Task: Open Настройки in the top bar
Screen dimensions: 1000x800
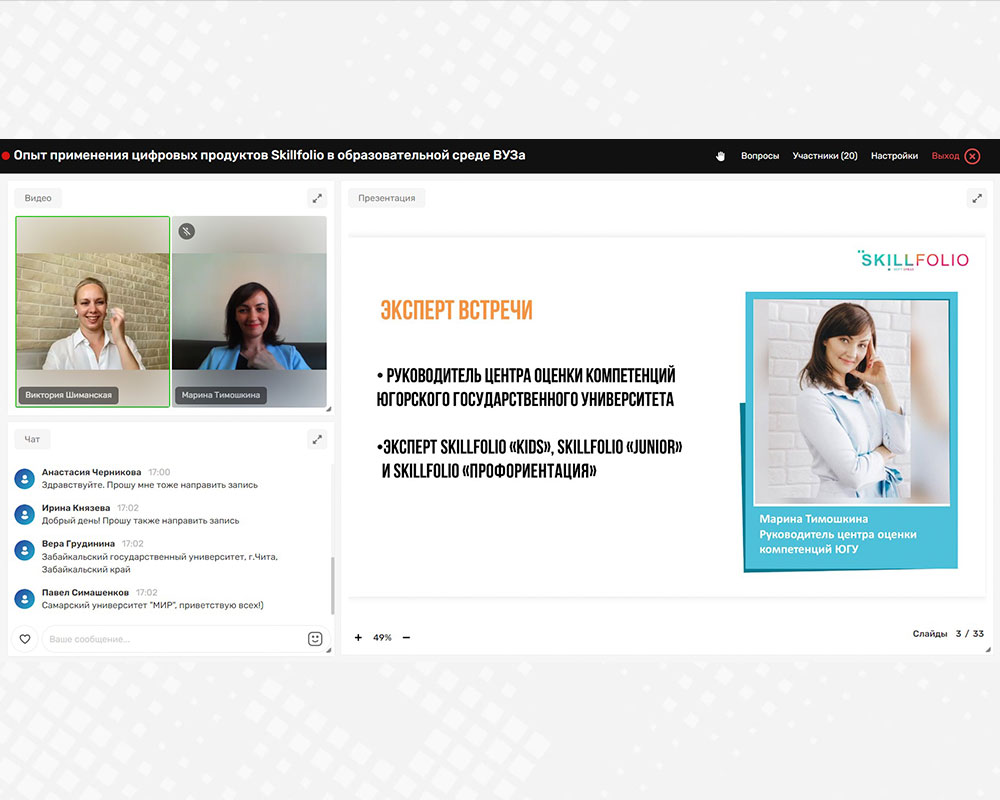Action: 894,156
